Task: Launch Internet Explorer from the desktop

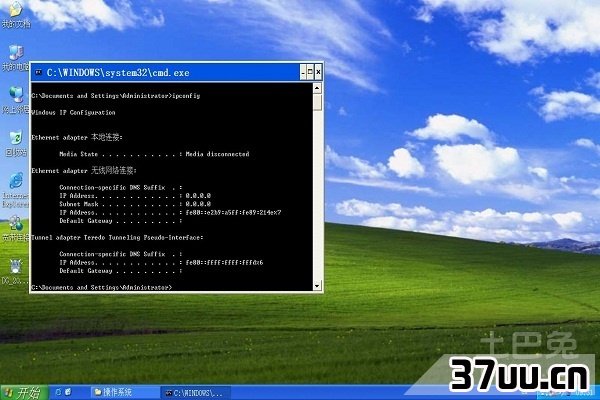Action: [15, 190]
